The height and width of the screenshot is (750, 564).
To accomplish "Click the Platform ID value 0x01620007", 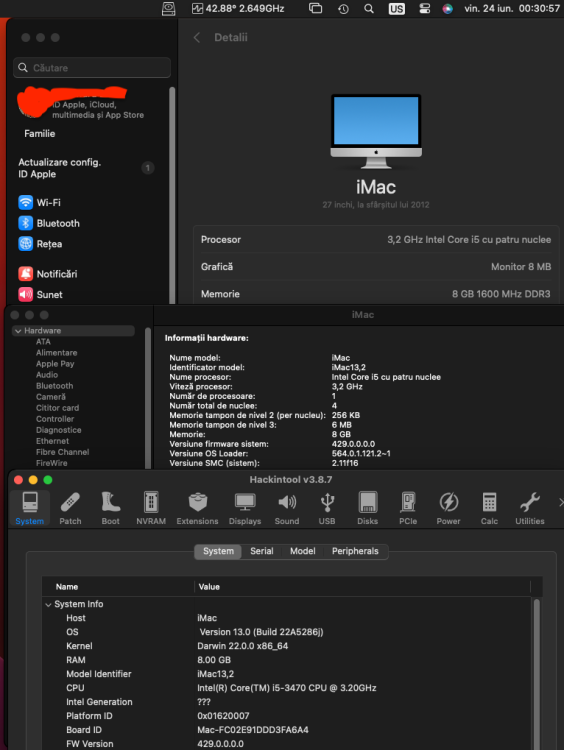I will [x=223, y=716].
